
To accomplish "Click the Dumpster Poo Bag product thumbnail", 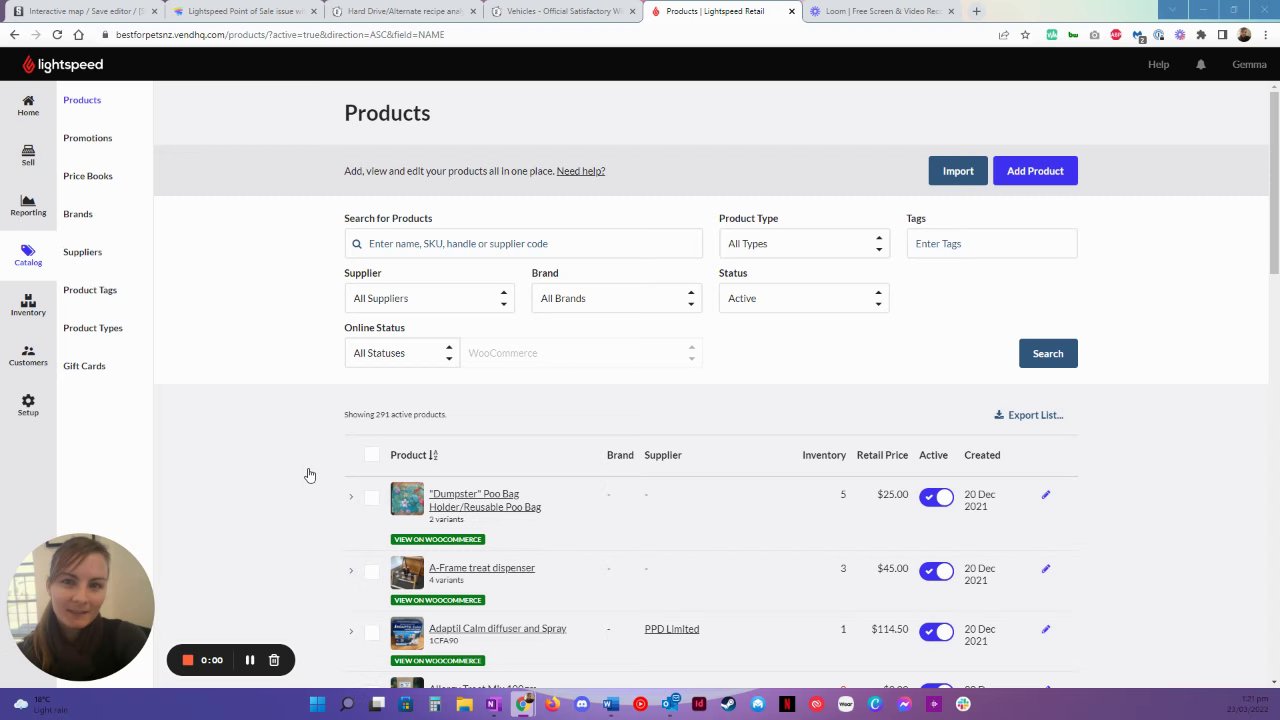I will pos(407,499).
